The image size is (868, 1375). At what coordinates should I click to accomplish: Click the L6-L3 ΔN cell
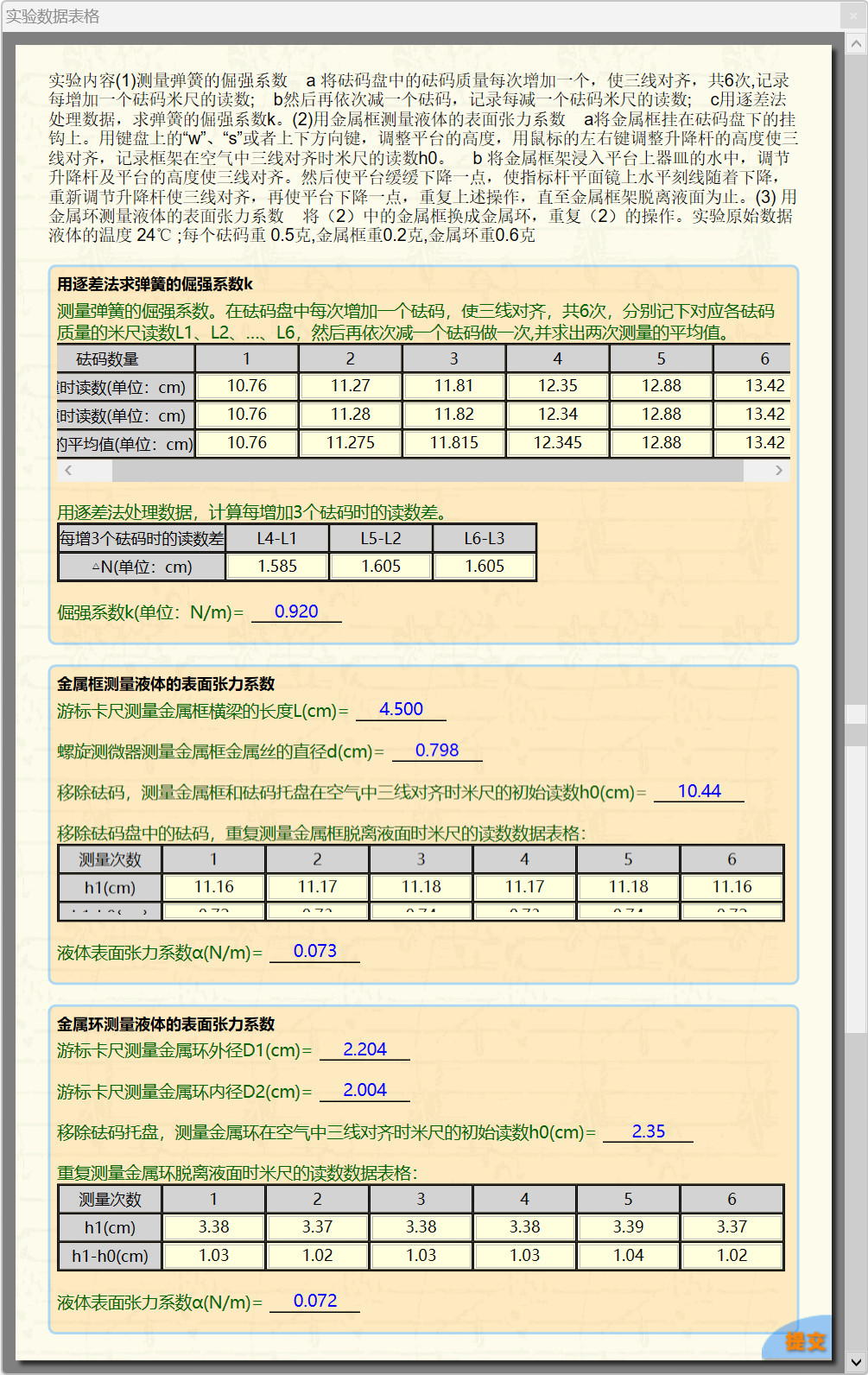point(485,567)
